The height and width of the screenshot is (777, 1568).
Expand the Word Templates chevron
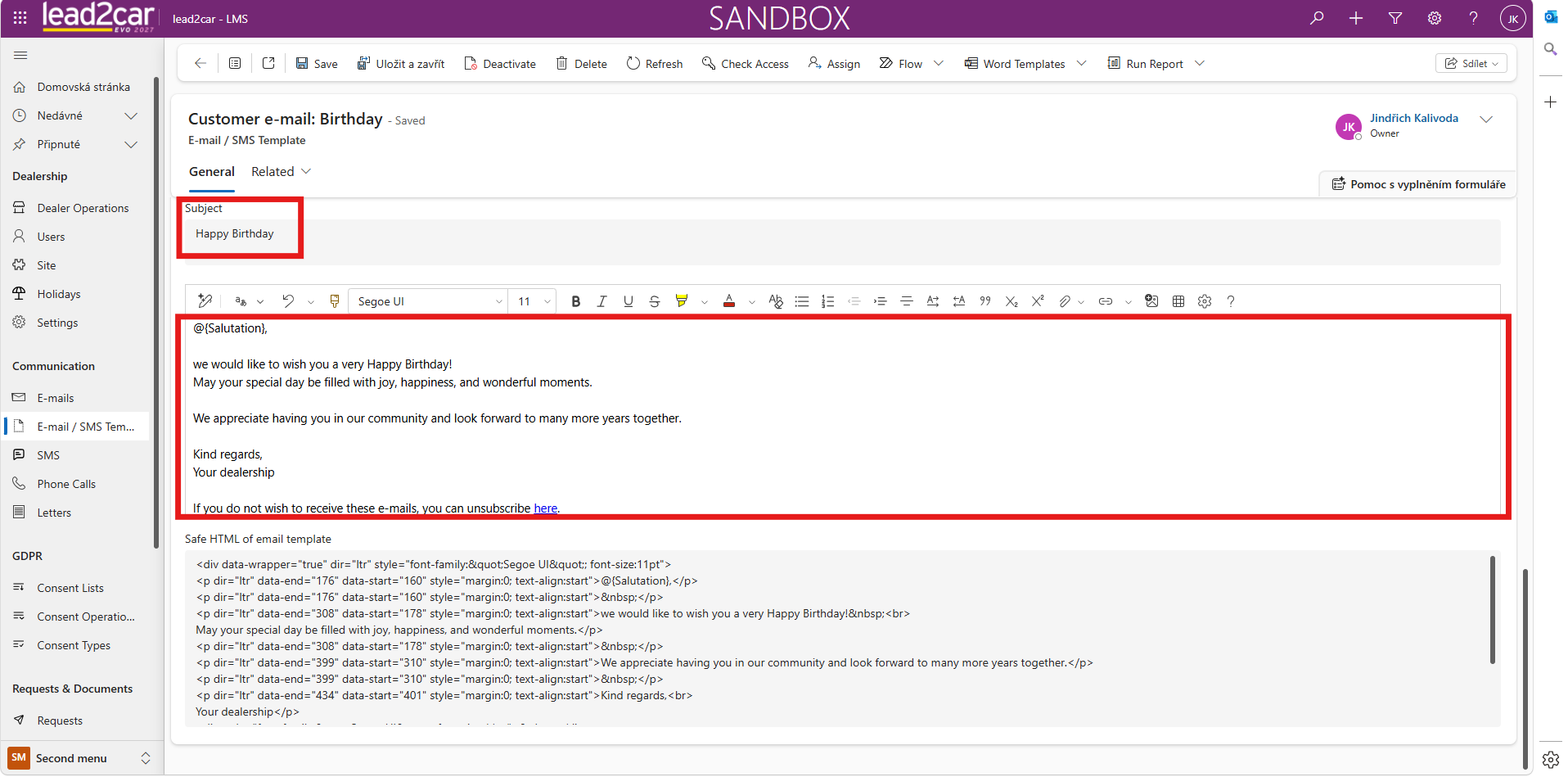coord(1082,64)
